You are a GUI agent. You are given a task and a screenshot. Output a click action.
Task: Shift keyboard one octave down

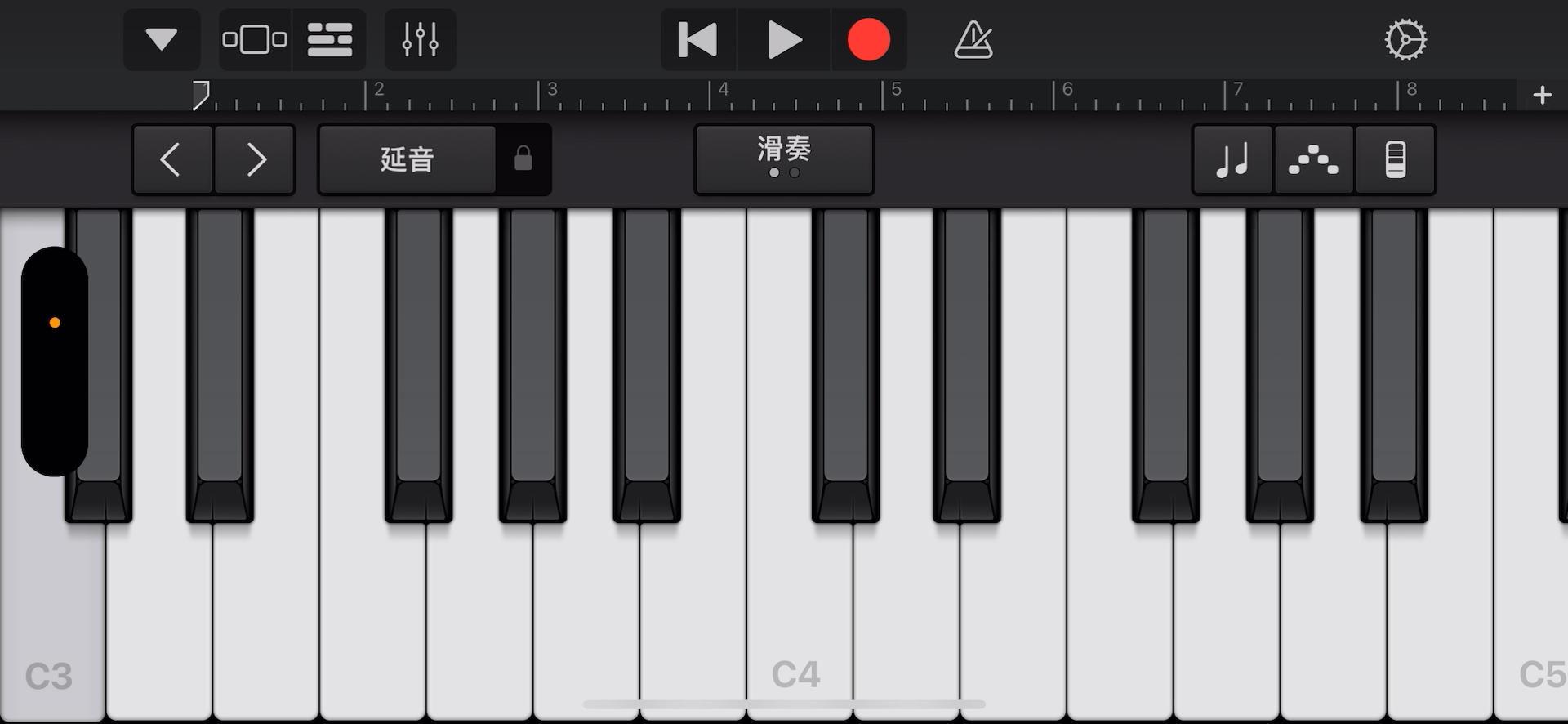[172, 159]
